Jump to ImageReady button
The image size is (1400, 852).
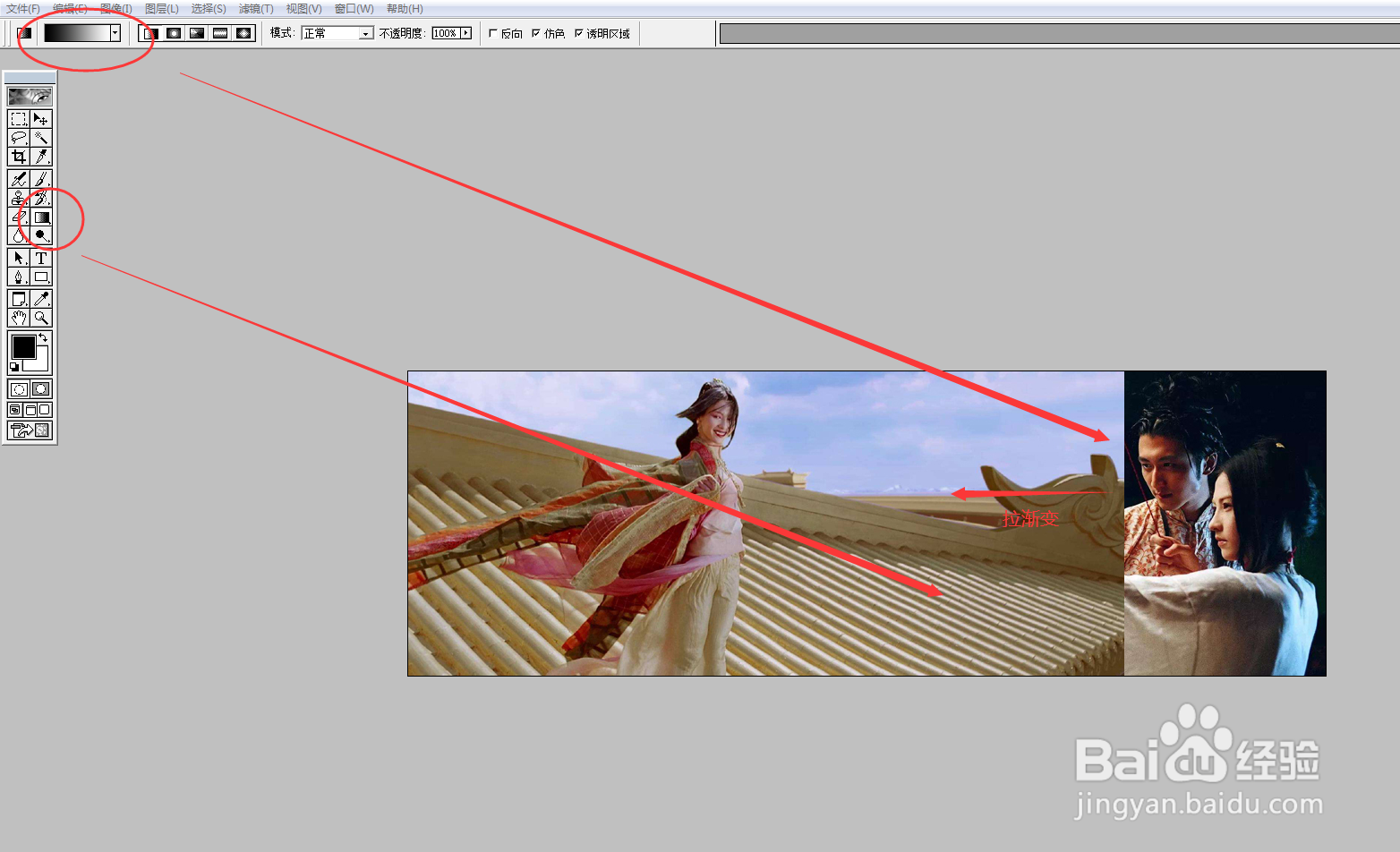click(x=30, y=430)
